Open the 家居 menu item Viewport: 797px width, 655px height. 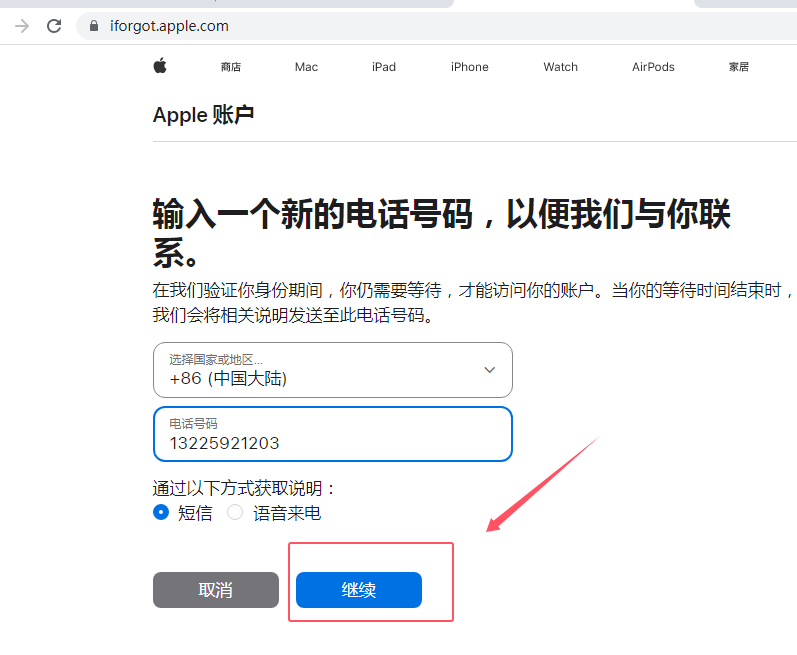coord(739,67)
